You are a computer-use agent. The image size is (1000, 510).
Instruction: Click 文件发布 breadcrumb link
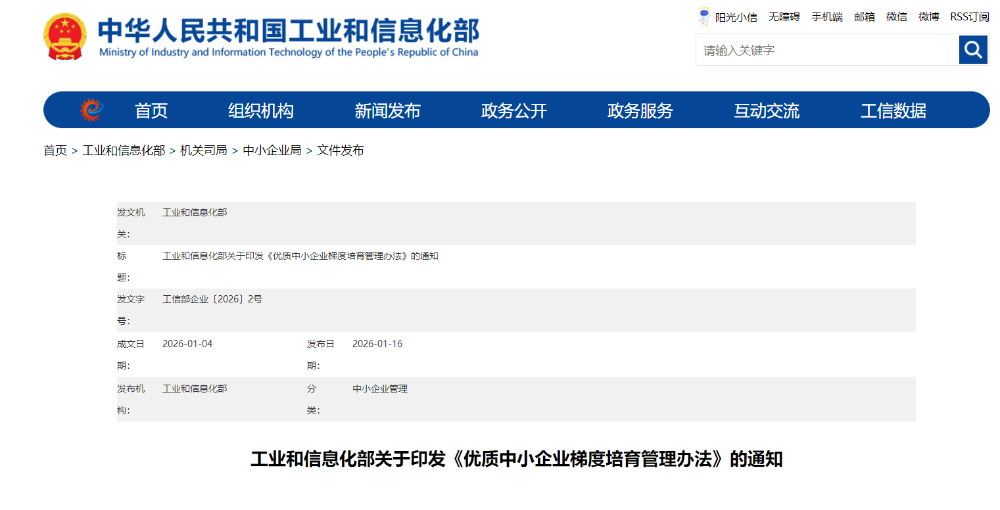(x=341, y=150)
